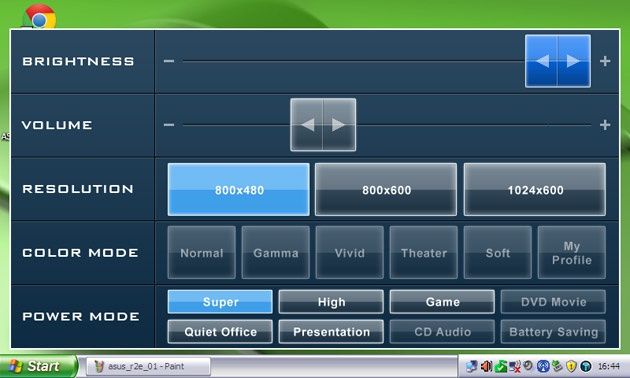This screenshot has height=378, width=630.
Task: Click the Volume minus sign
Action: 169,125
